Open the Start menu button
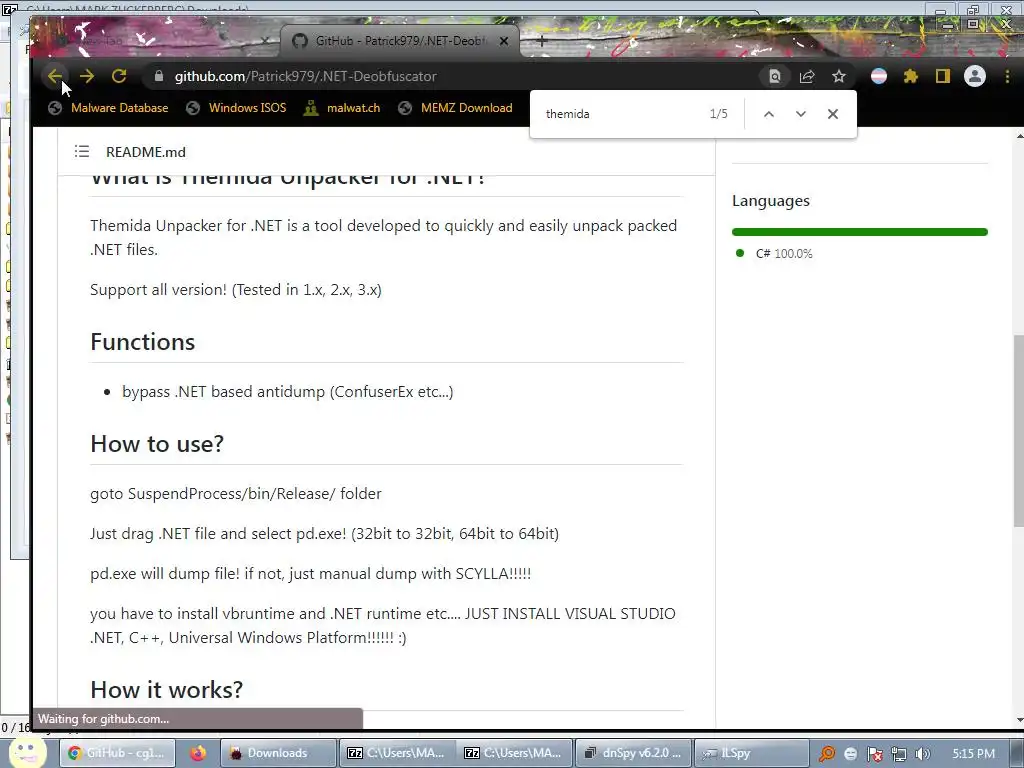Image resolution: width=1024 pixels, height=768 pixels. [26, 752]
